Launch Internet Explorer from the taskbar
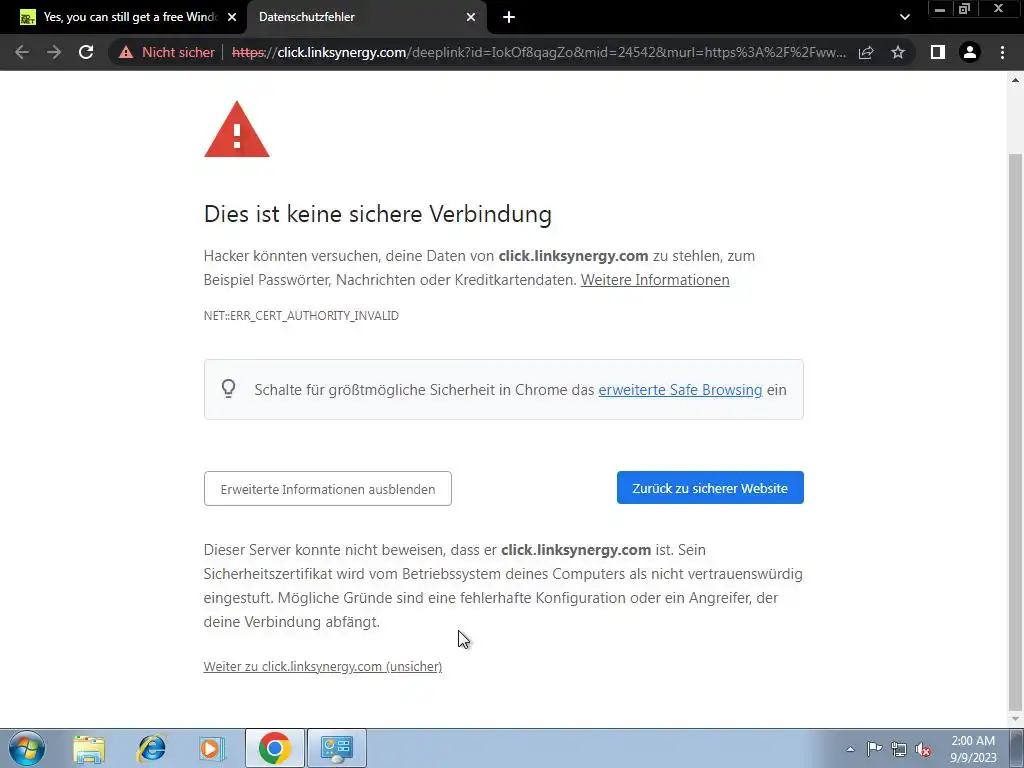1024x768 pixels. coord(151,748)
